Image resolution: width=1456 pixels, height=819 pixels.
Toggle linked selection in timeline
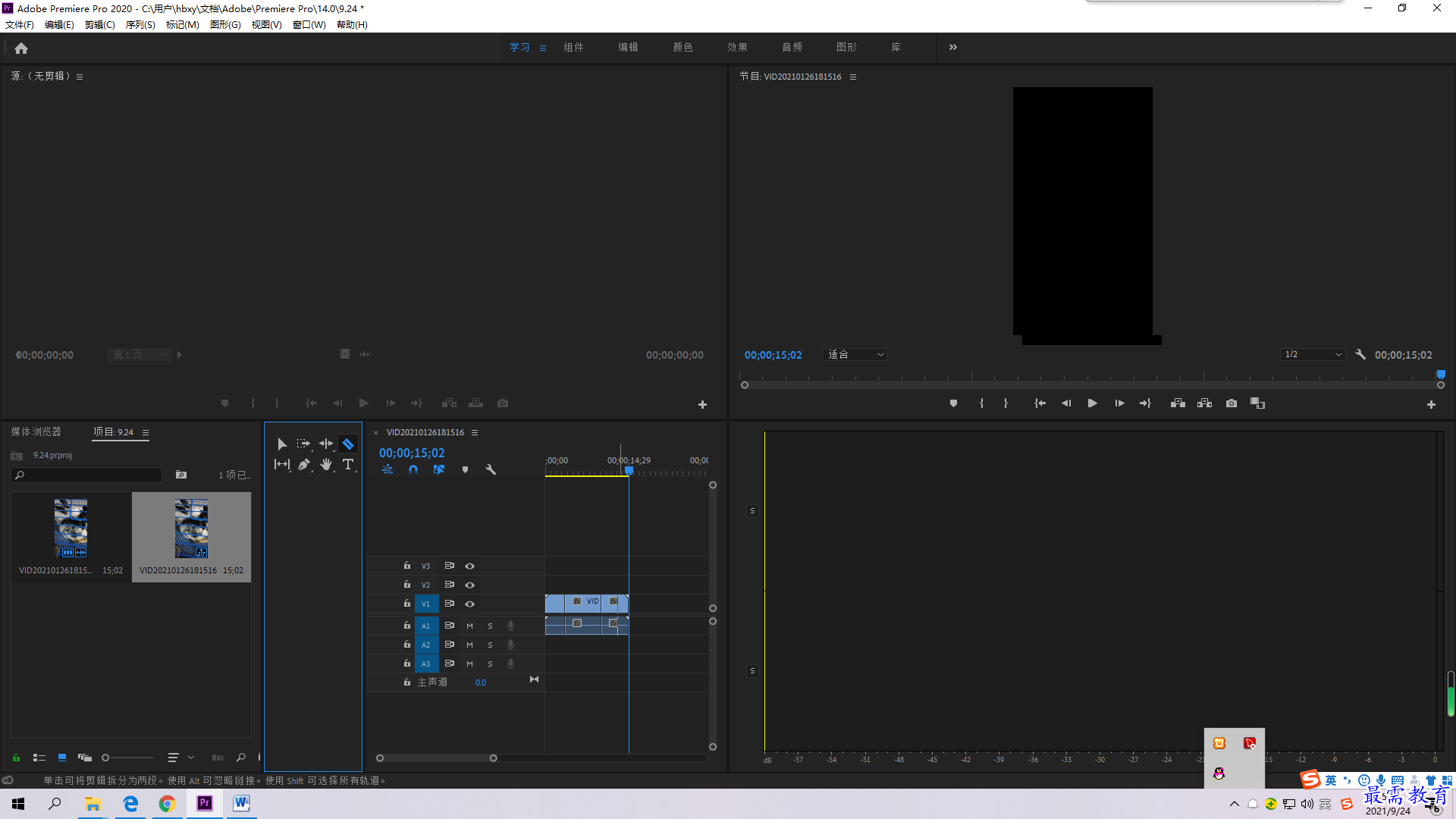[x=438, y=469]
